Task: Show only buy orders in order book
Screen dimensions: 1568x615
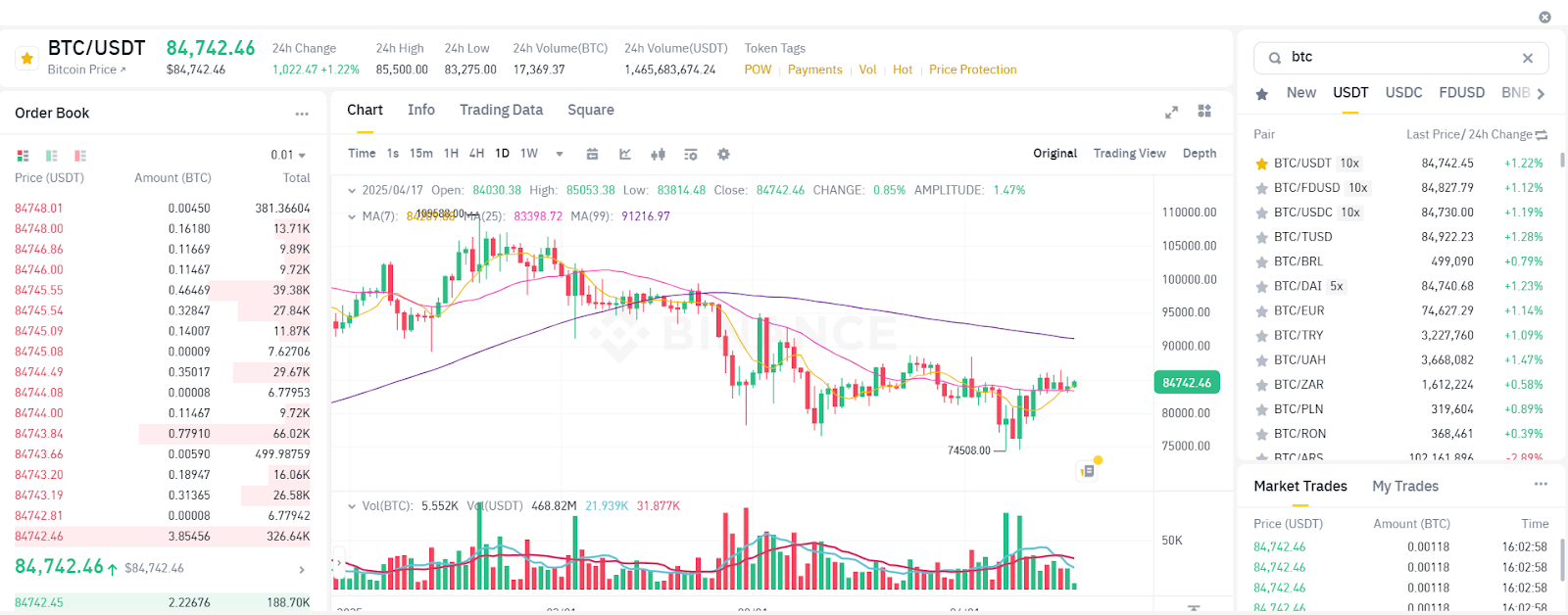Action: [52, 156]
